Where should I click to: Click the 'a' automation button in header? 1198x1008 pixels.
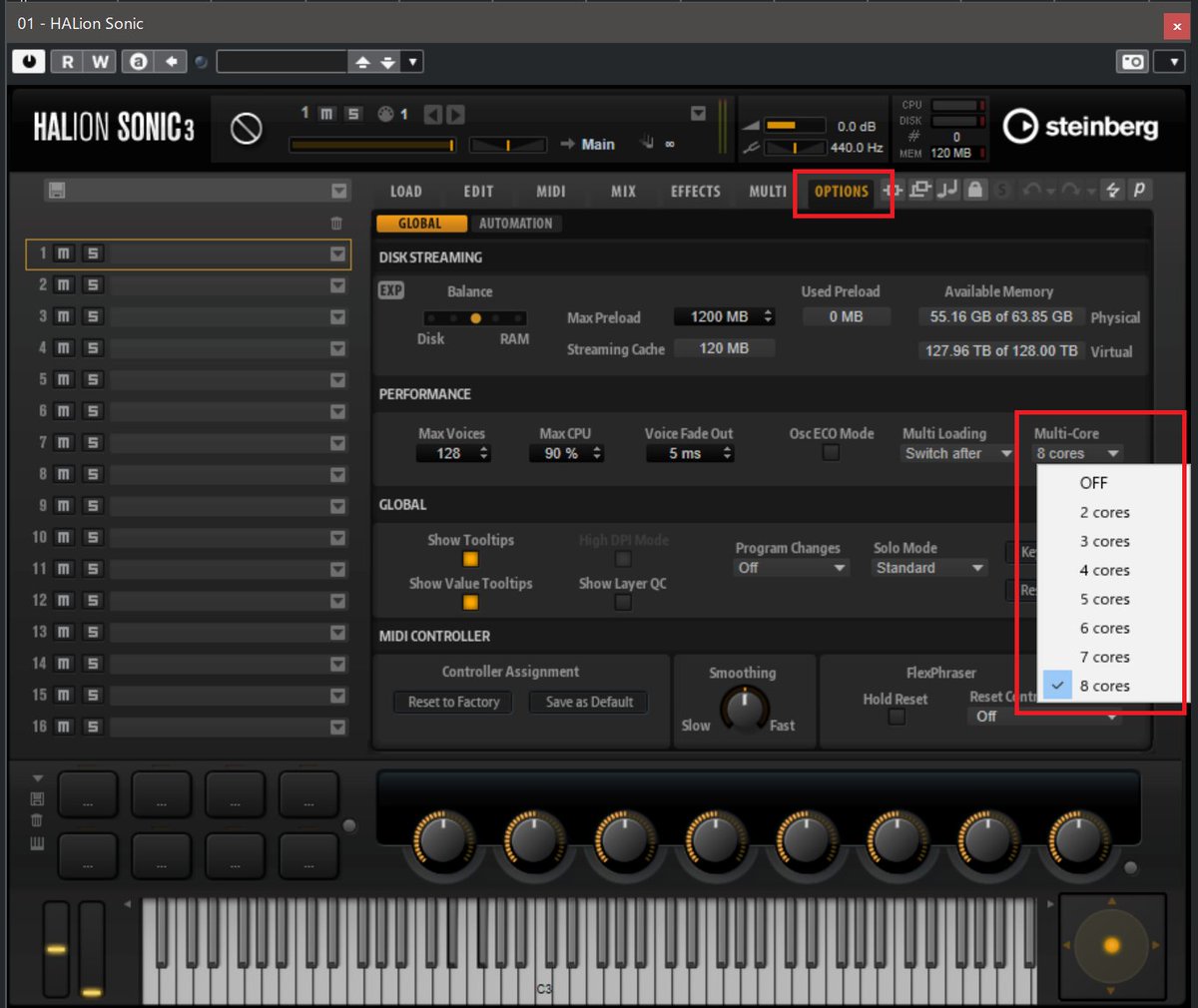[138, 62]
